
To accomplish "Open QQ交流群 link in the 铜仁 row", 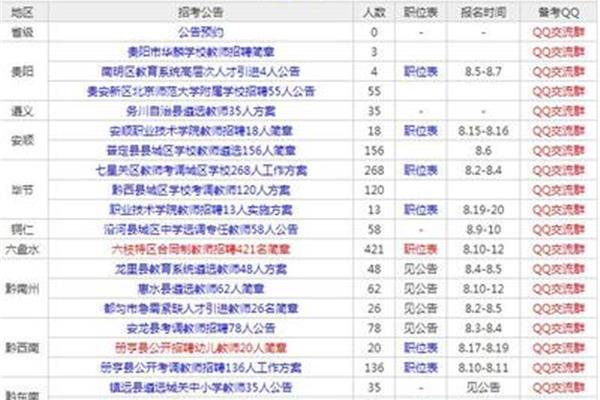I will [x=559, y=230].
